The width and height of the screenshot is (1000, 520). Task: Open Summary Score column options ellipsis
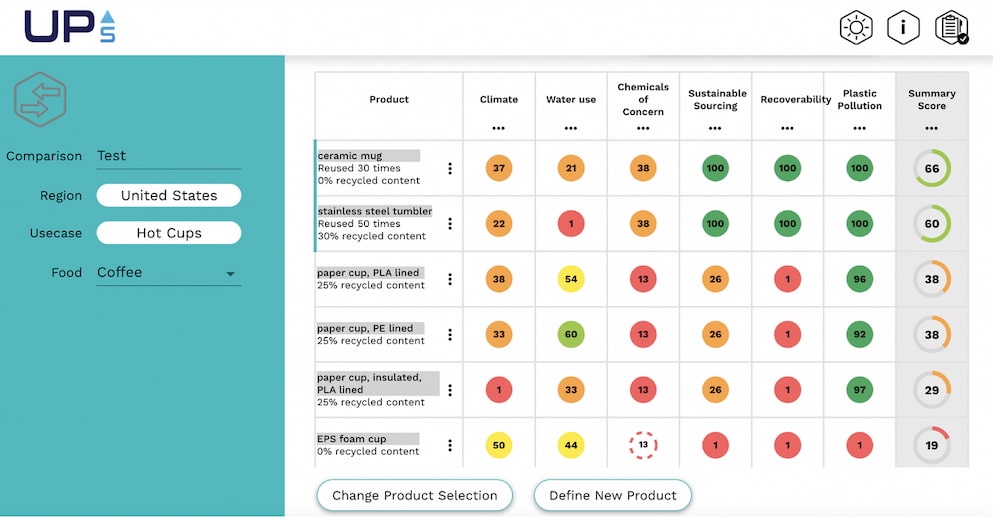click(932, 128)
